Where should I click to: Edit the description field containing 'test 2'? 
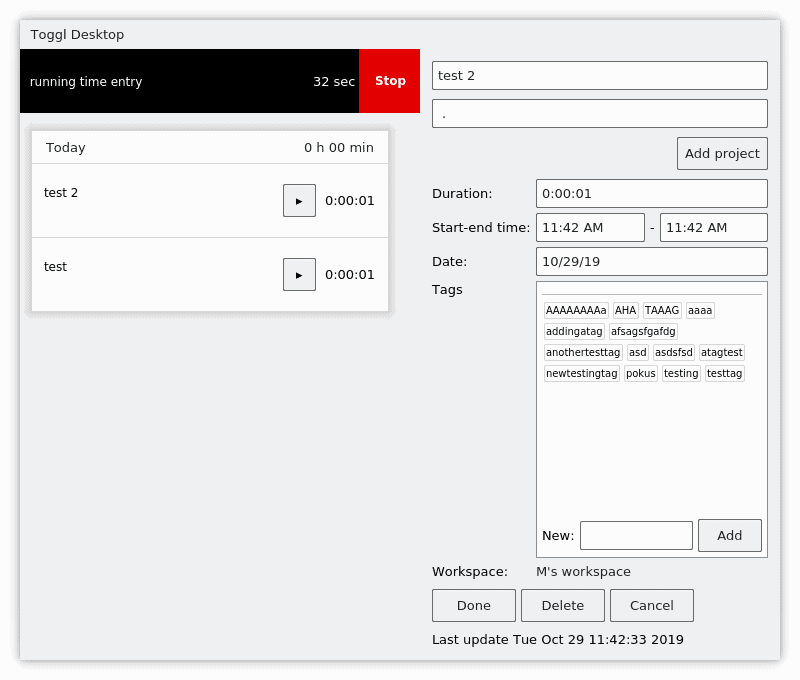pos(599,75)
